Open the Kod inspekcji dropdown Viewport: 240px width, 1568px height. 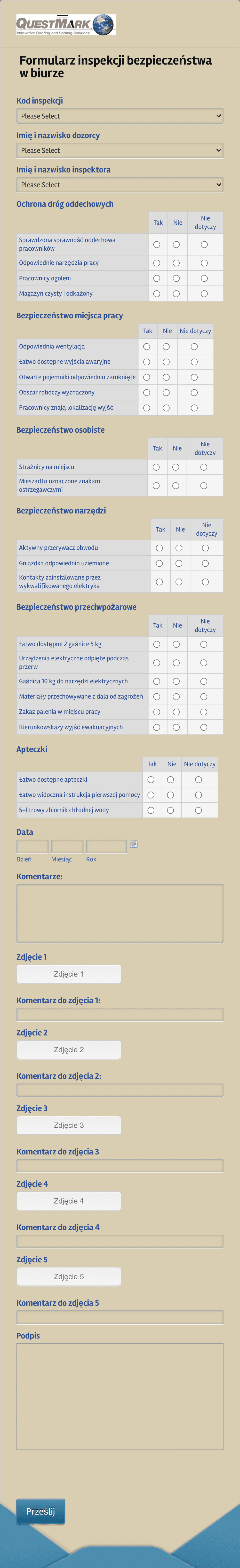(x=120, y=116)
